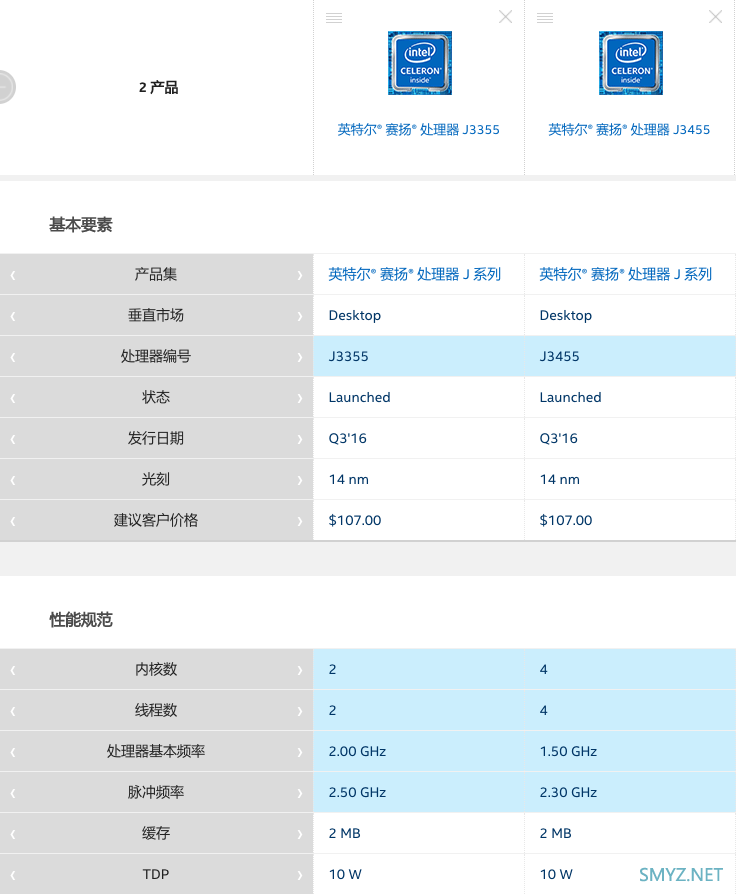Viewport: 736px width, 894px height.
Task: Click left chevron on TDP row
Action: point(13,876)
